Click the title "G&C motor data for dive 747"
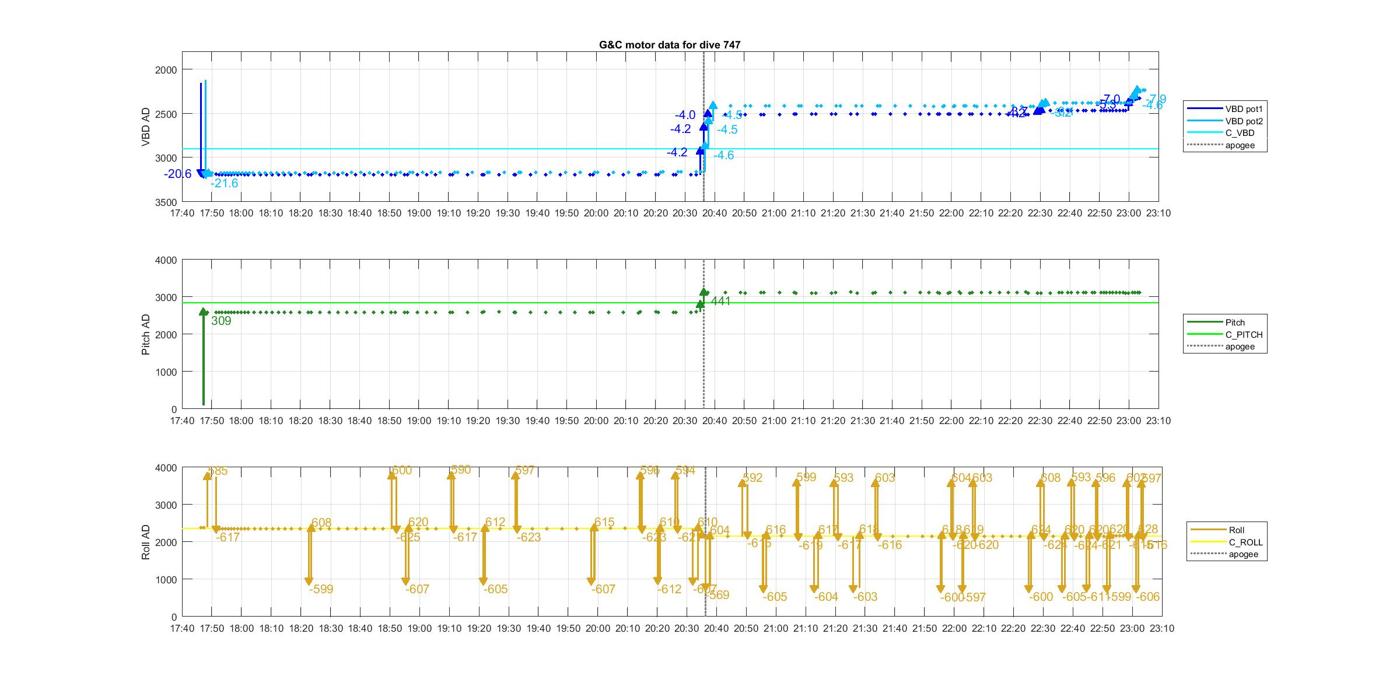 pos(670,45)
